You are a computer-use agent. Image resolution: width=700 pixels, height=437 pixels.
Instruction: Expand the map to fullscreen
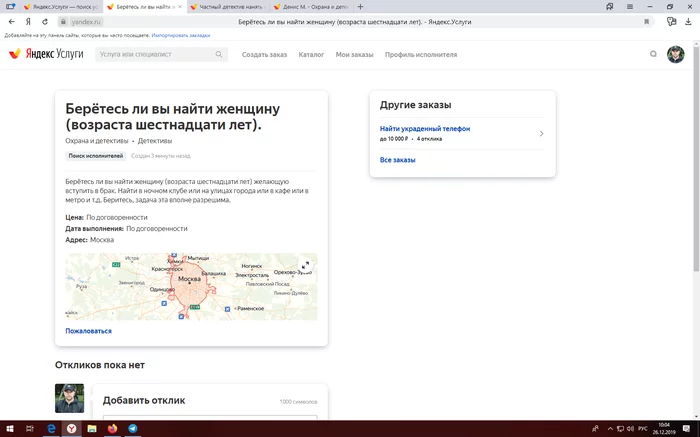305,265
